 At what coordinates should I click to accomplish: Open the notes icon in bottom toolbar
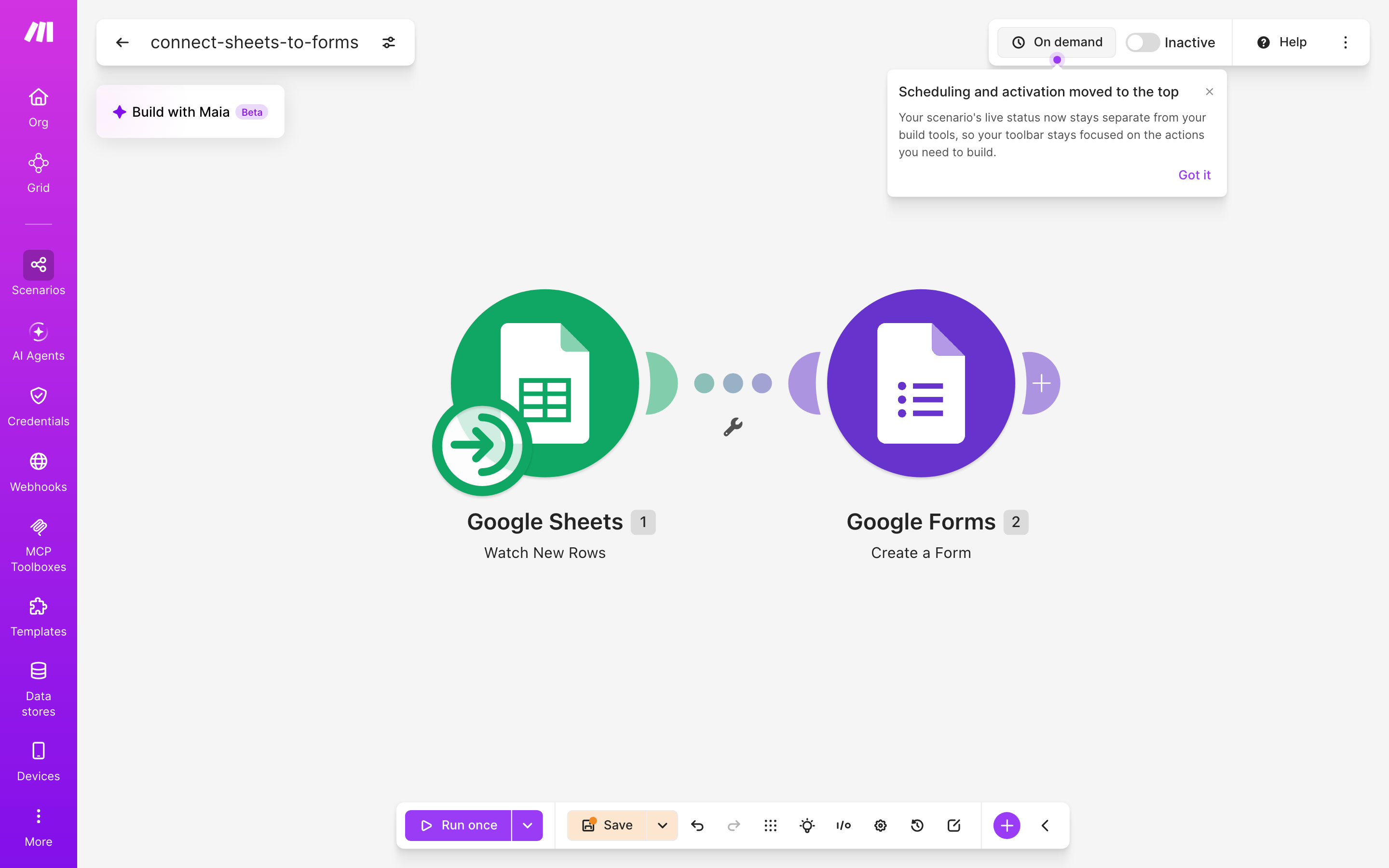point(954,826)
